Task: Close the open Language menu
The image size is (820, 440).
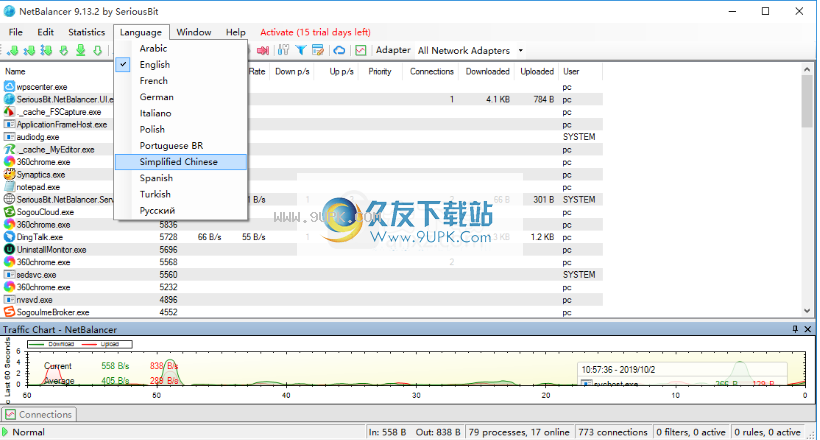Action: [141, 32]
